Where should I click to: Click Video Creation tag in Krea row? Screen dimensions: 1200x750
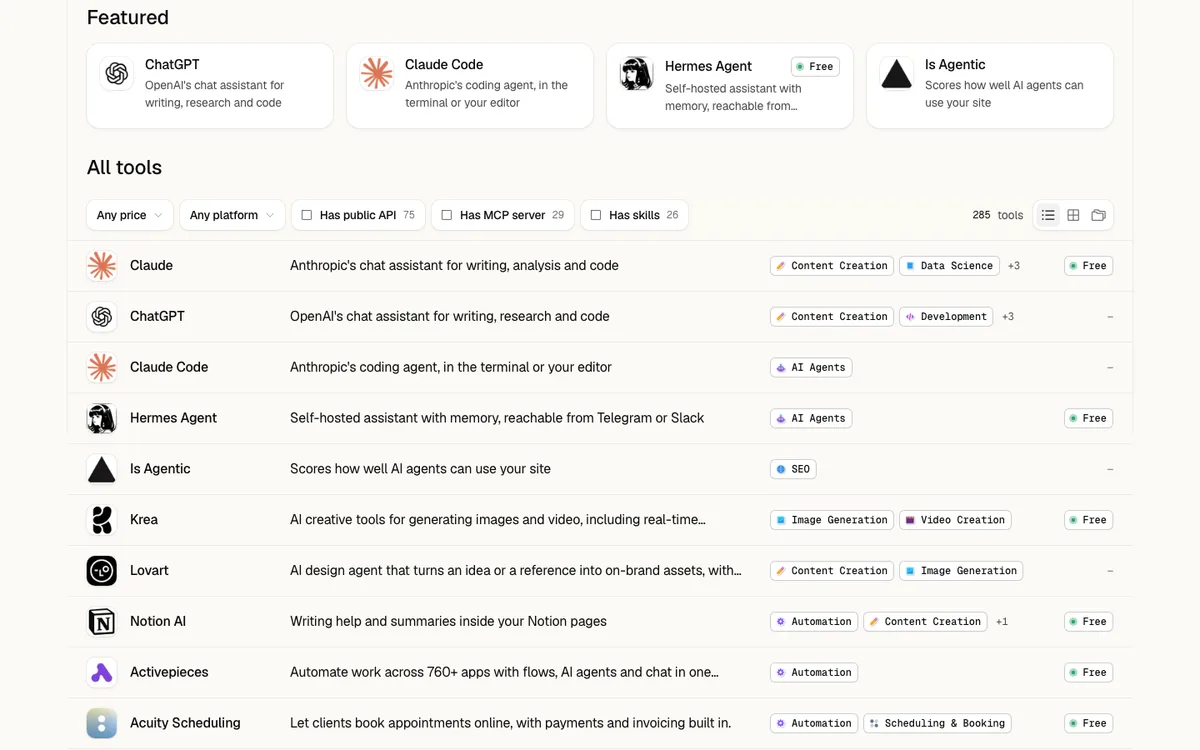[x=955, y=520]
